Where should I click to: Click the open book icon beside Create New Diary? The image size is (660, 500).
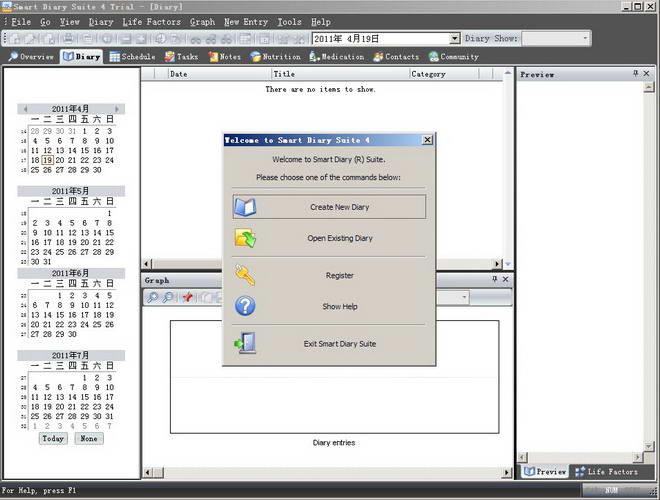click(245, 207)
